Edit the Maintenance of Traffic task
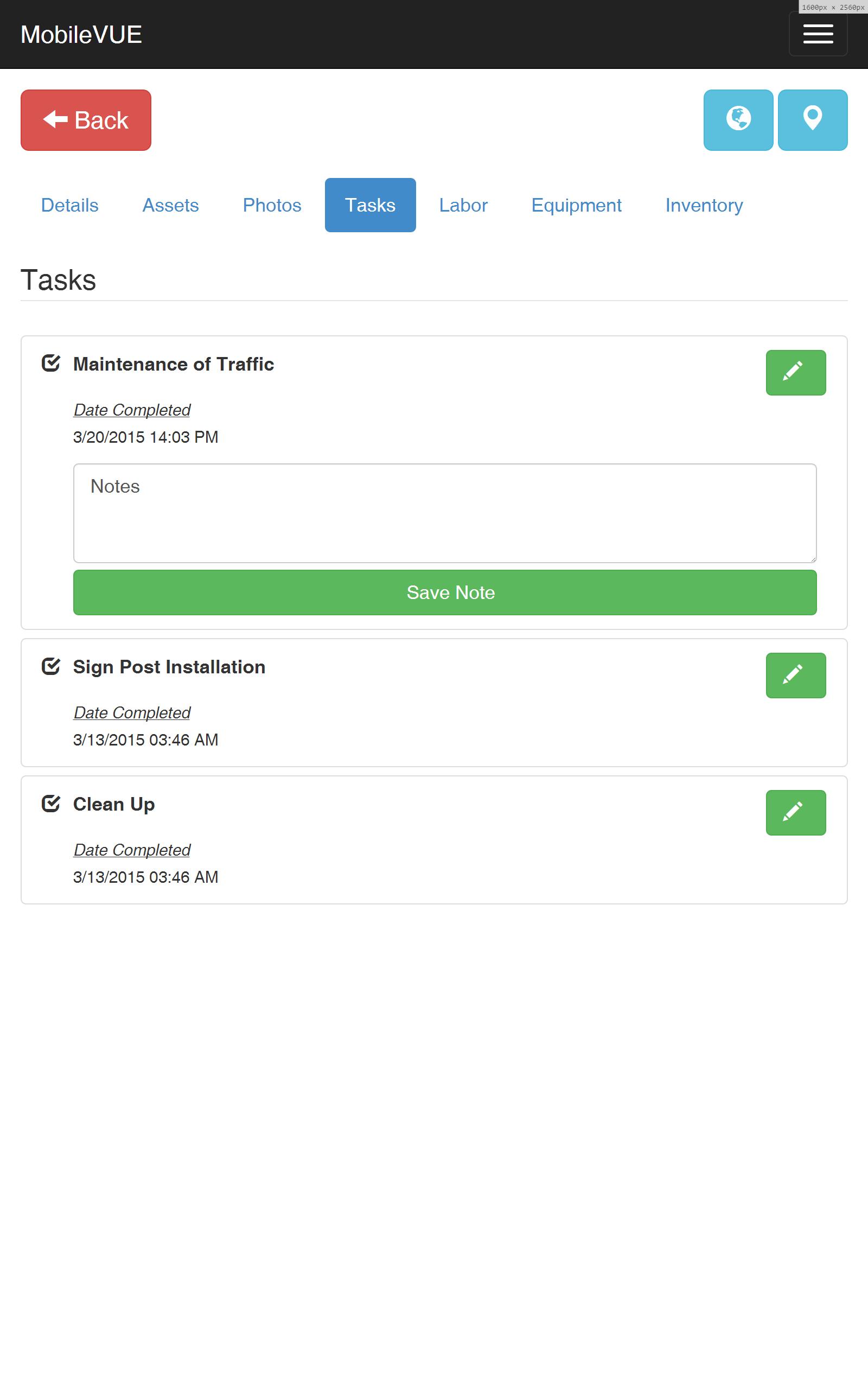 coord(796,373)
